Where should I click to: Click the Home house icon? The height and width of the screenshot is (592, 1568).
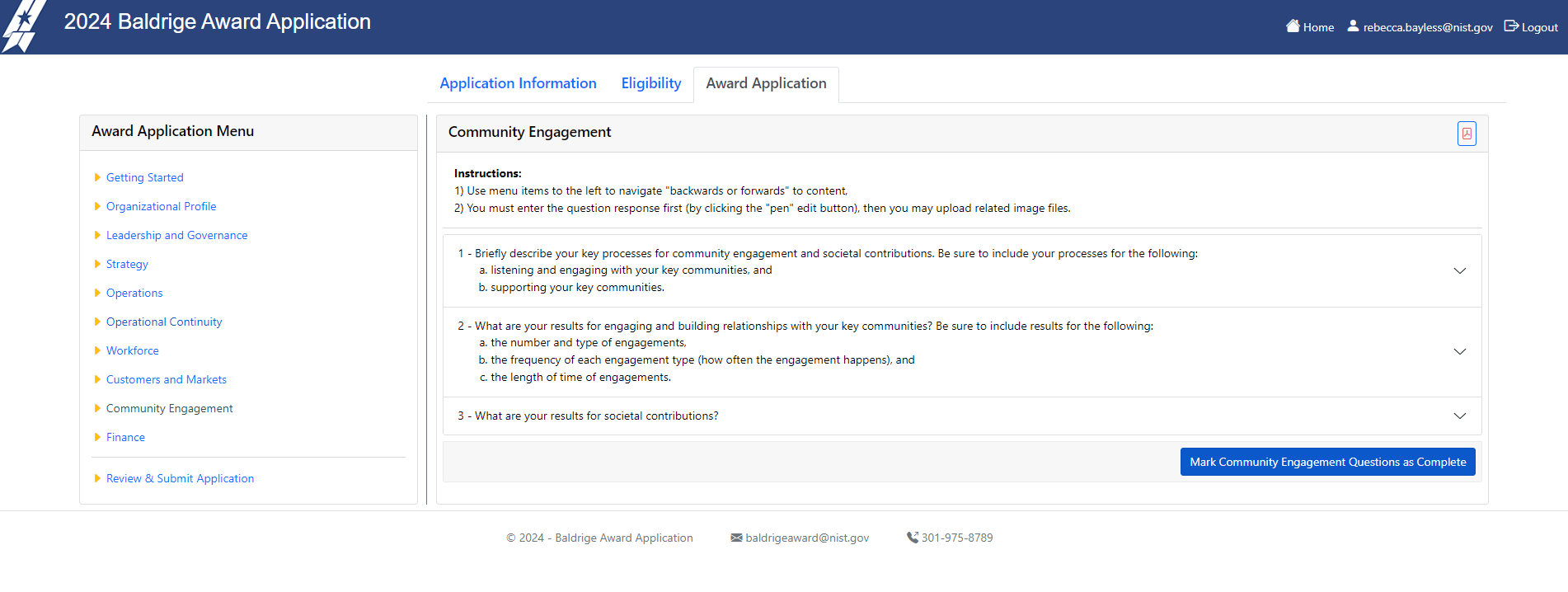point(1293,26)
